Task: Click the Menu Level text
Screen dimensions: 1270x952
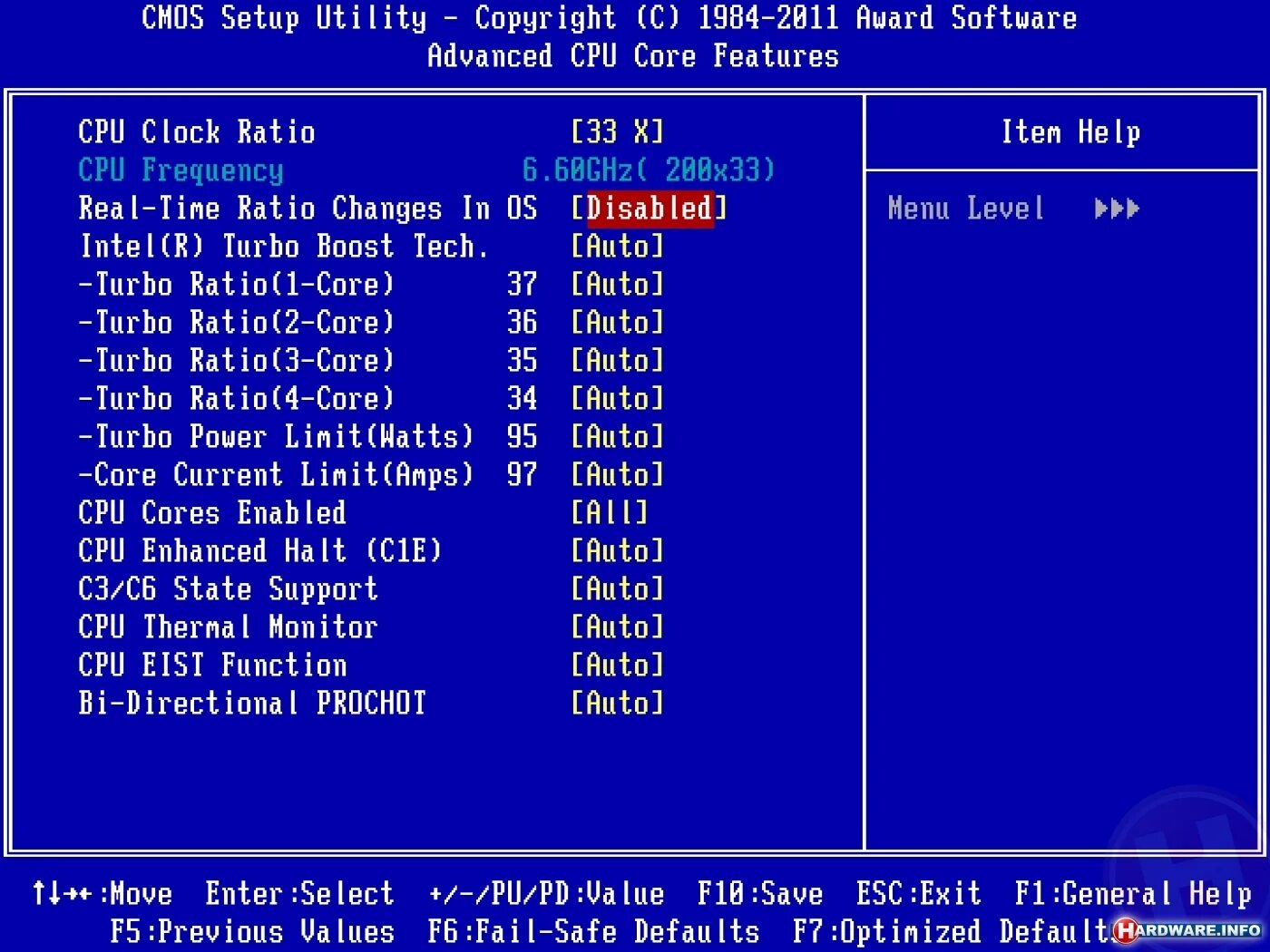Action: pos(966,209)
